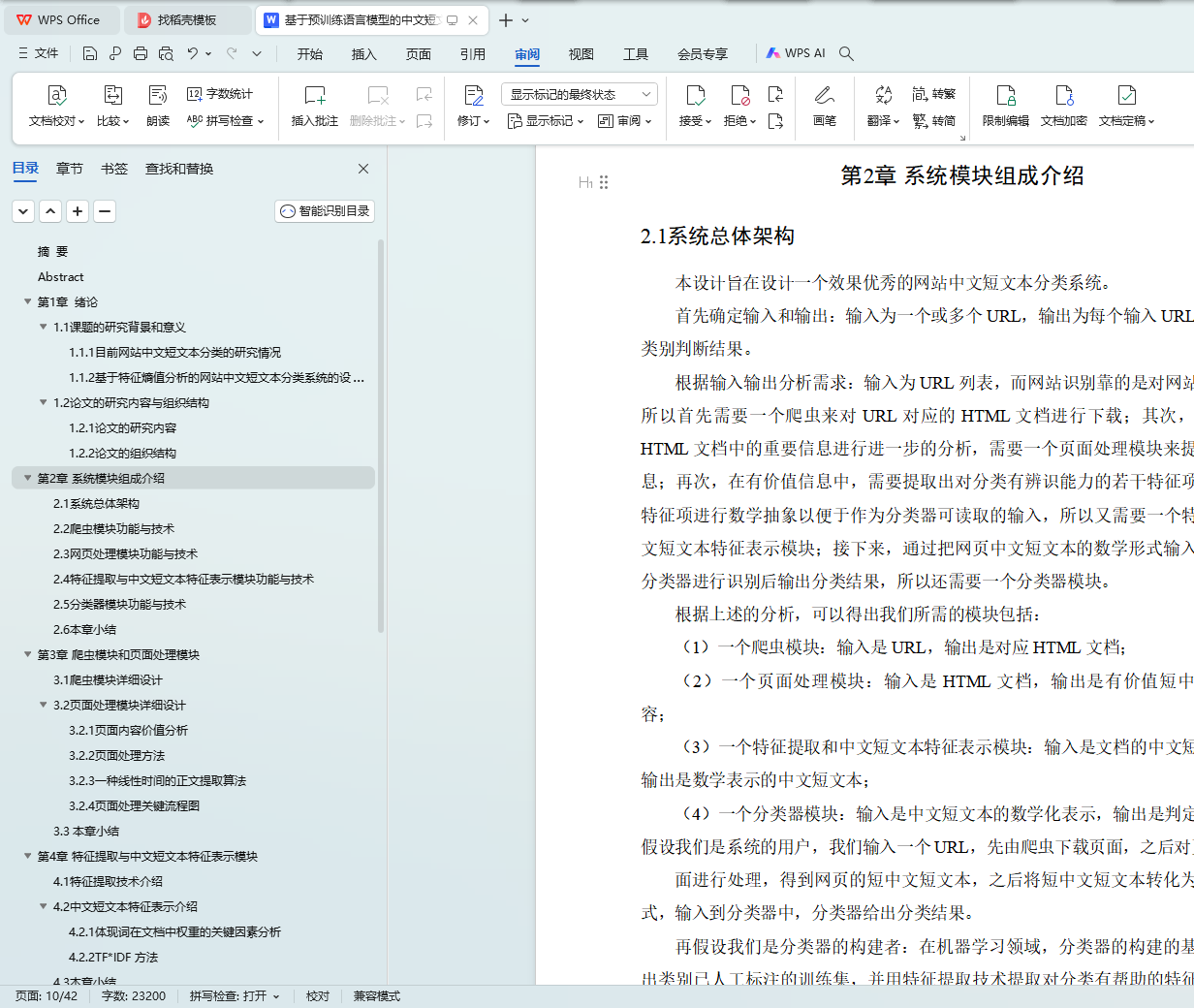The image size is (1194, 1008).
Task: Collapse the 第3章 爬虫模块和页面处理模块 node
Action: (x=27, y=654)
